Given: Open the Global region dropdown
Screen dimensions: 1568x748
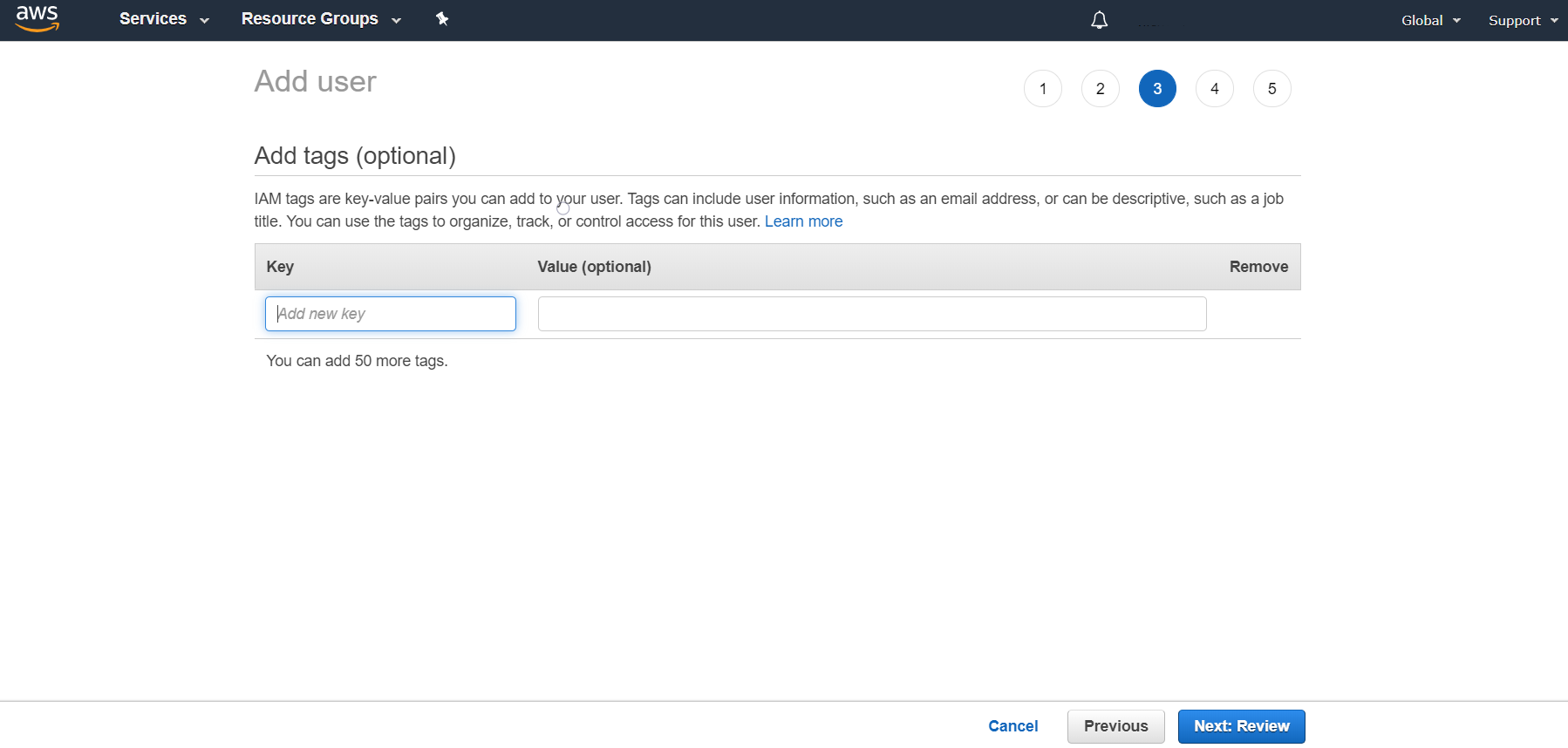Looking at the screenshot, I should (1430, 20).
